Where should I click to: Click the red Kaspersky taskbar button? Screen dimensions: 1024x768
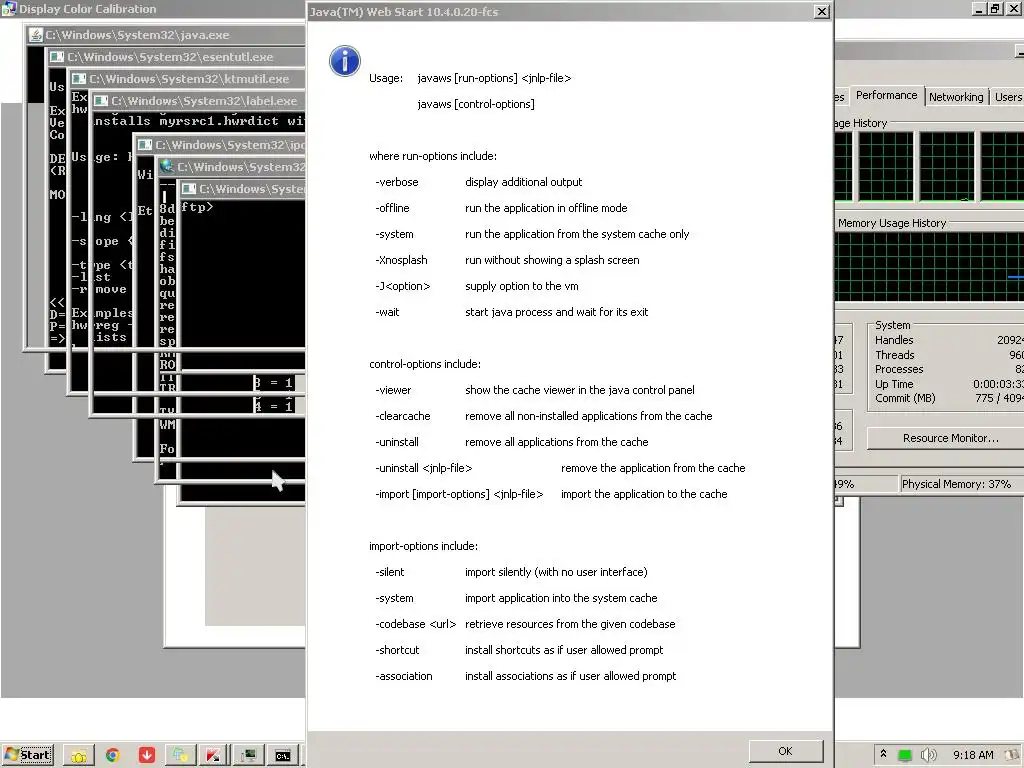pyautogui.click(x=213, y=756)
